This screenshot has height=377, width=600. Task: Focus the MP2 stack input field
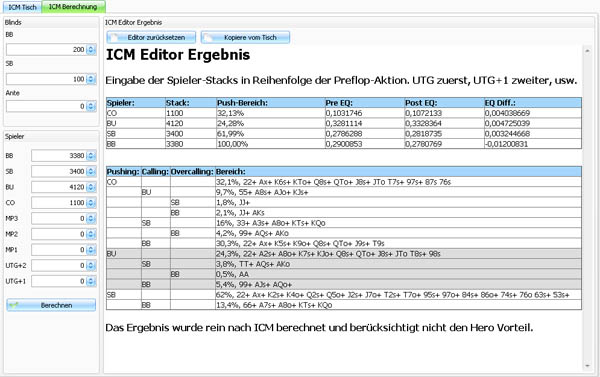(x=59, y=234)
